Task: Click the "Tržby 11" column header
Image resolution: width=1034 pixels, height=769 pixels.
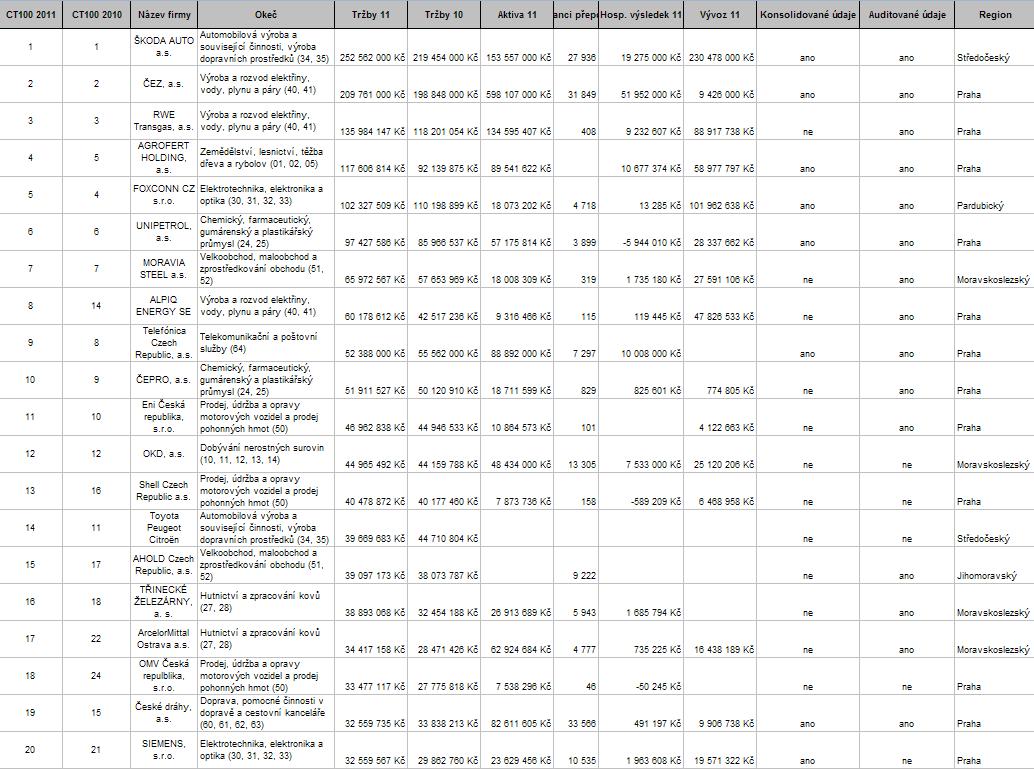Action: 372,15
